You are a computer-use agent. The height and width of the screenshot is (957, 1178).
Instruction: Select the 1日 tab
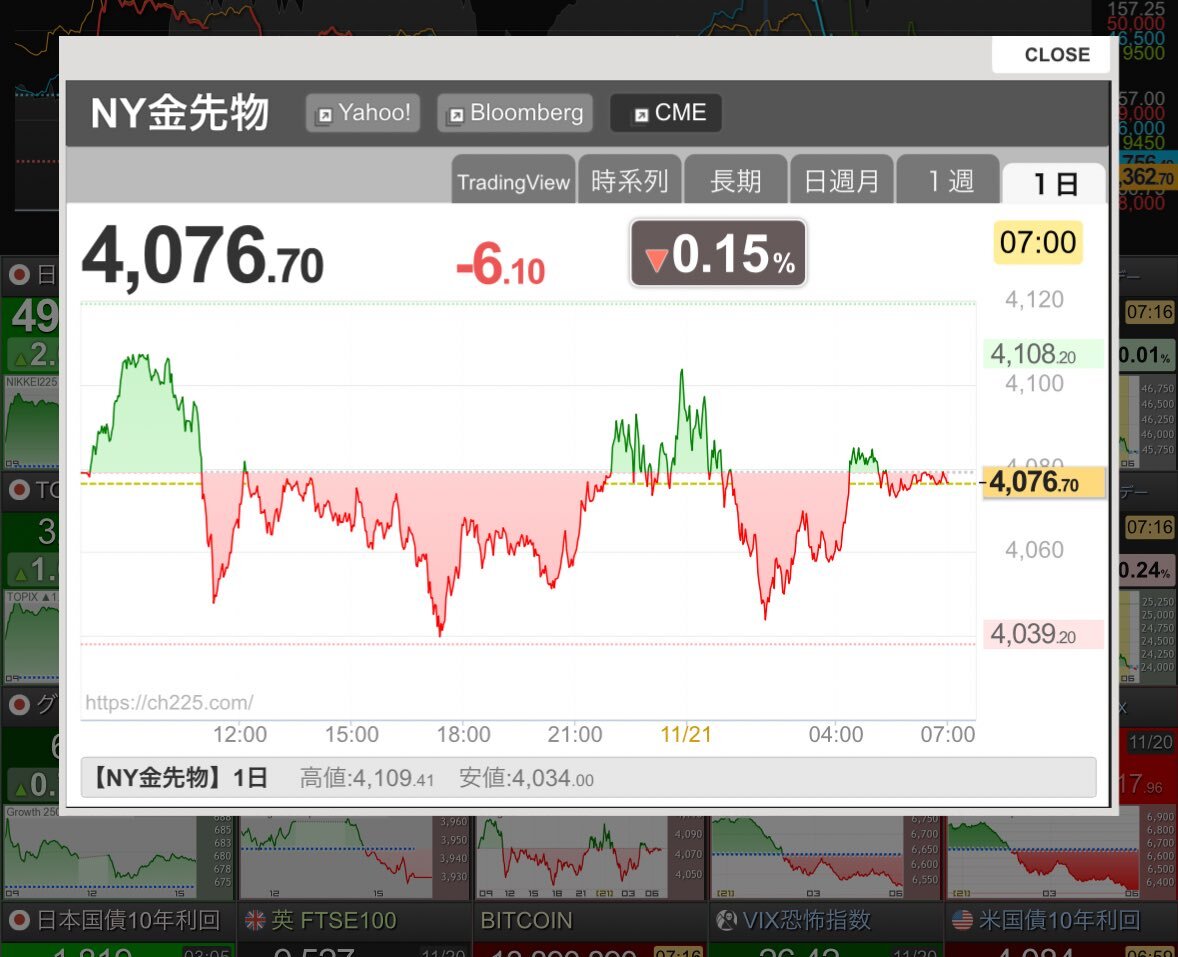[x=1055, y=183]
